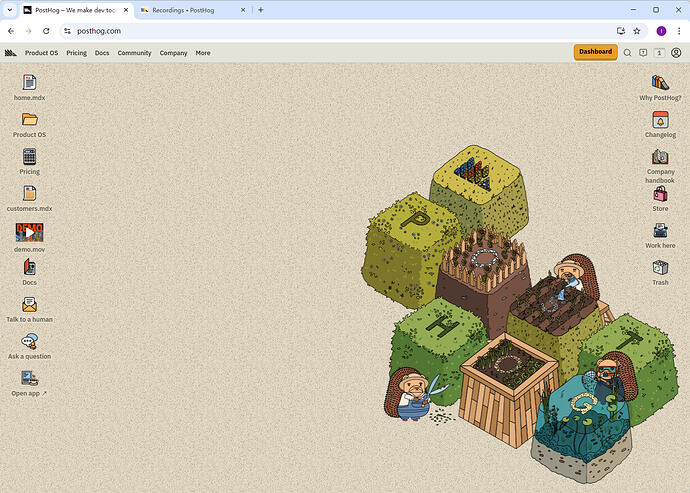This screenshot has width=690, height=493.
Task: Open the Community menu item
Action: [x=134, y=53]
